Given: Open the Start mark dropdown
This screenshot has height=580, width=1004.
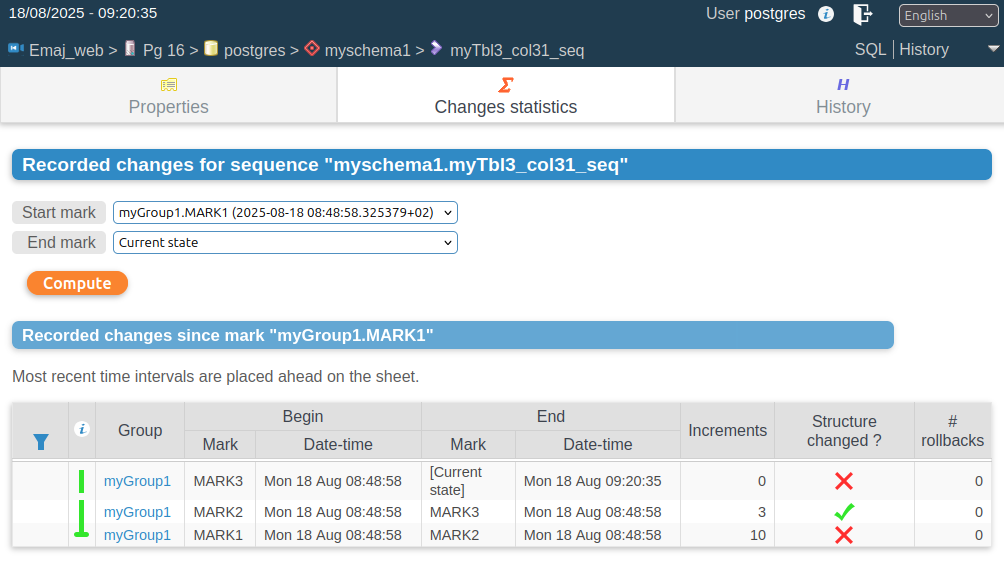Looking at the screenshot, I should 285,213.
